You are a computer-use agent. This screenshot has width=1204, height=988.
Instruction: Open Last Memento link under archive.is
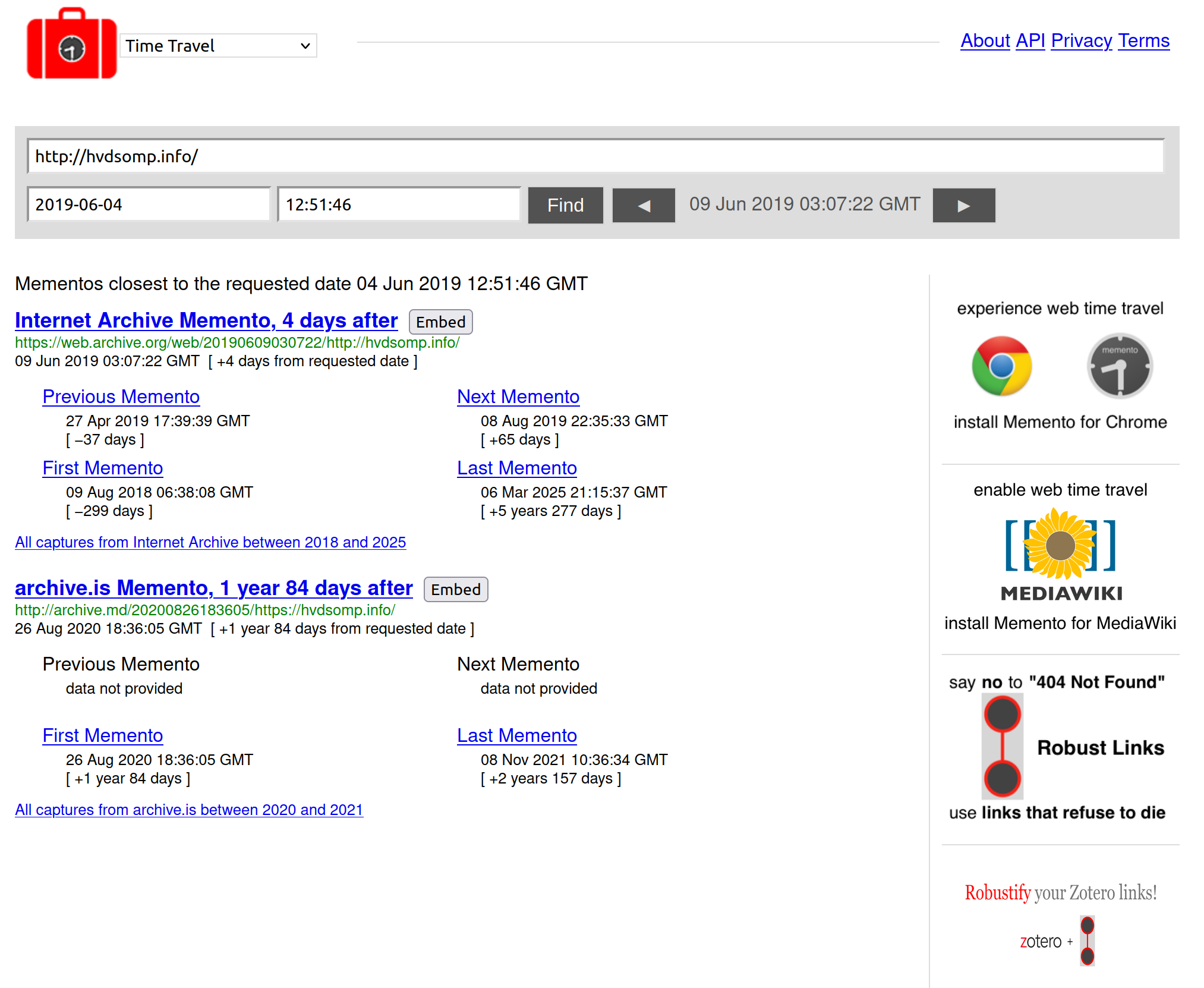point(516,735)
